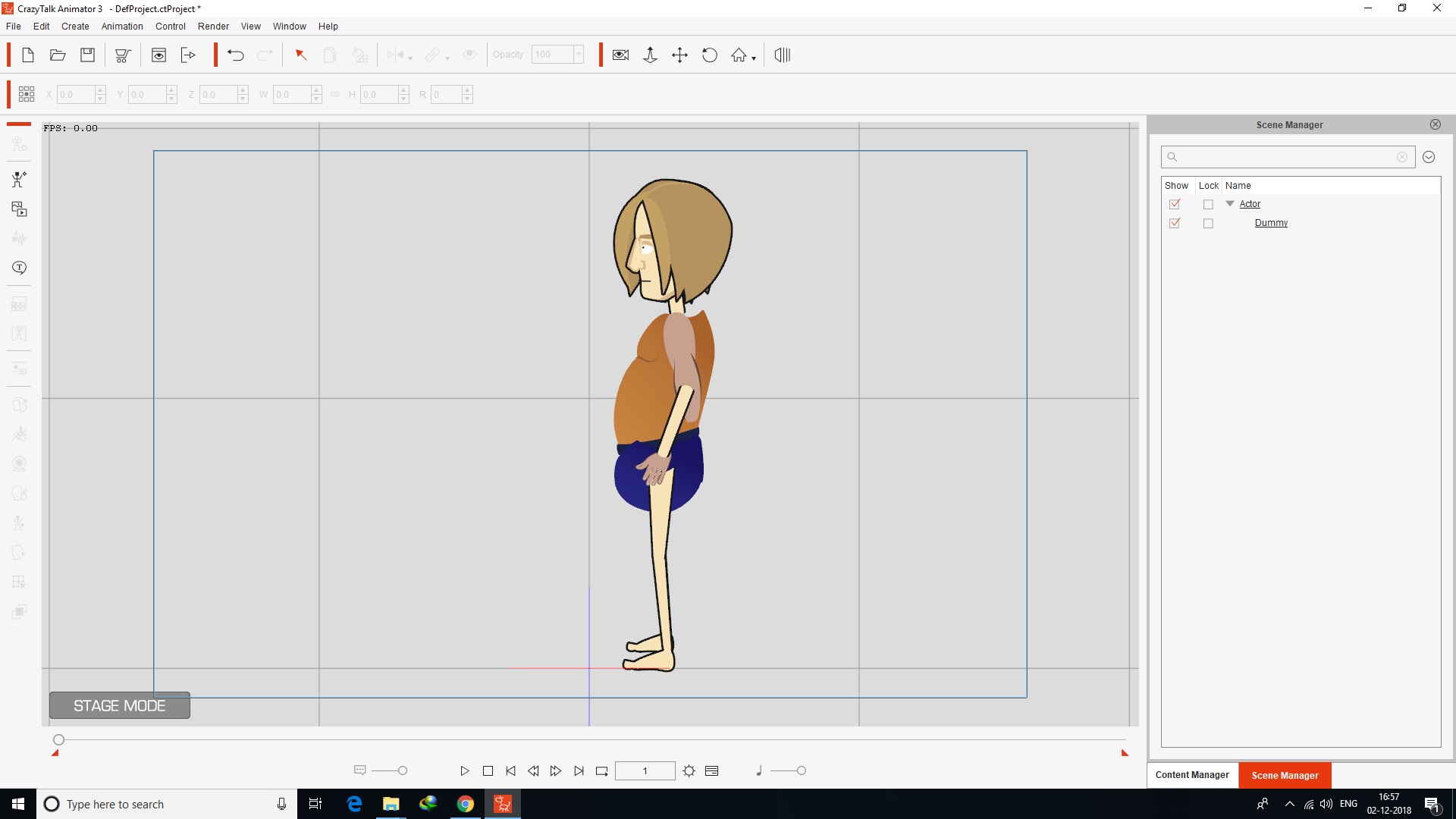Adjust the volume slider knob
Viewport: 1456px width, 819px height.
point(802,770)
